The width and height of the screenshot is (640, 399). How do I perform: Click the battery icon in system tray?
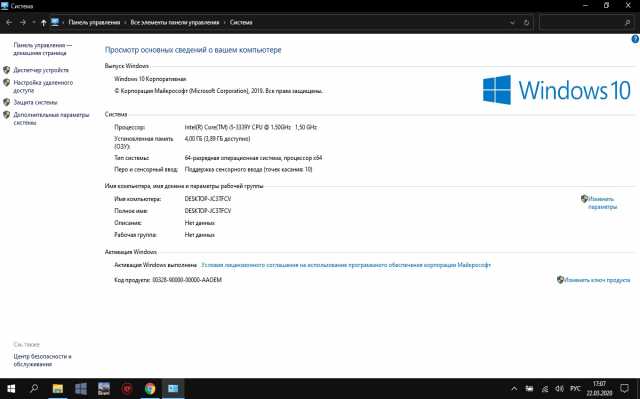(x=529, y=389)
